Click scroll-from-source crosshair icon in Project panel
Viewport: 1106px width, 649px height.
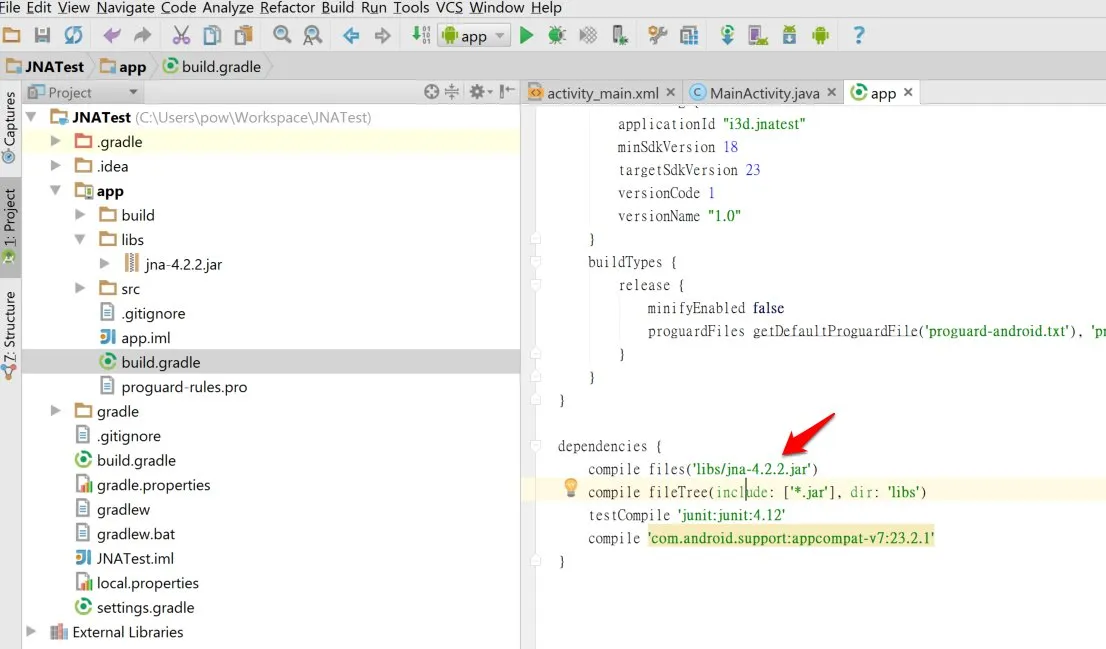pos(432,92)
